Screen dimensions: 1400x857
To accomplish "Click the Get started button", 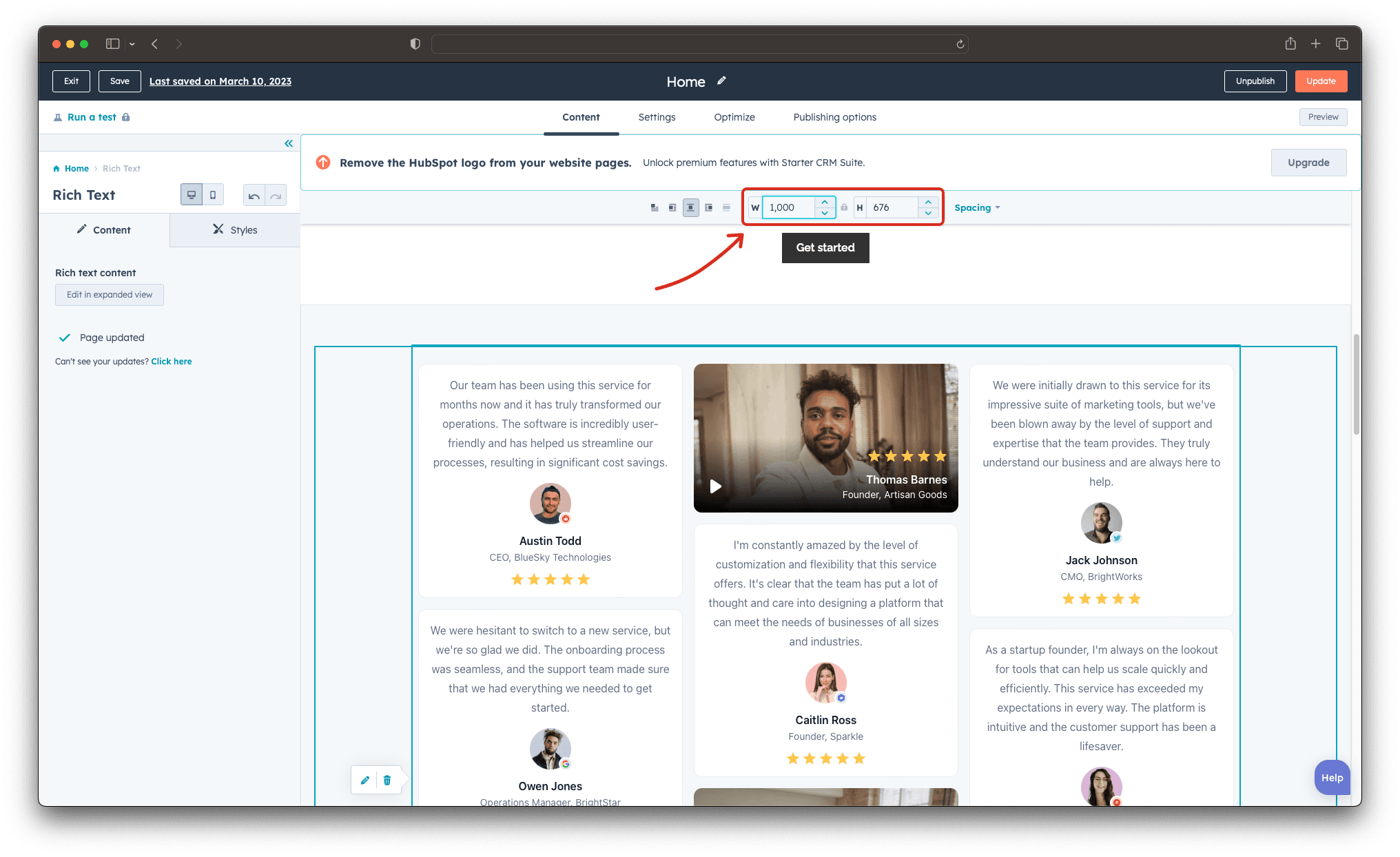I will point(825,247).
